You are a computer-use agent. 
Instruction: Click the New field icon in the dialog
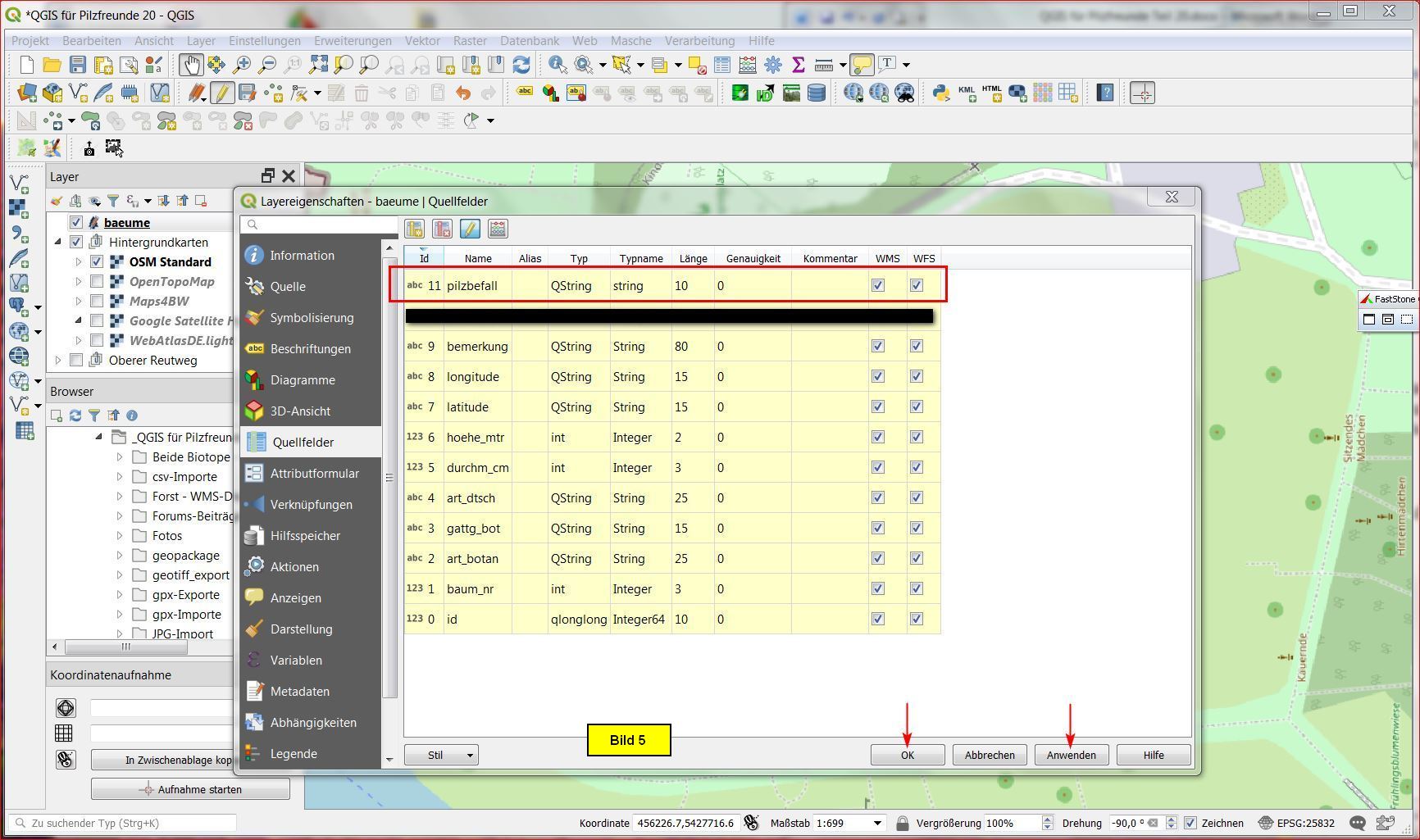[x=414, y=229]
